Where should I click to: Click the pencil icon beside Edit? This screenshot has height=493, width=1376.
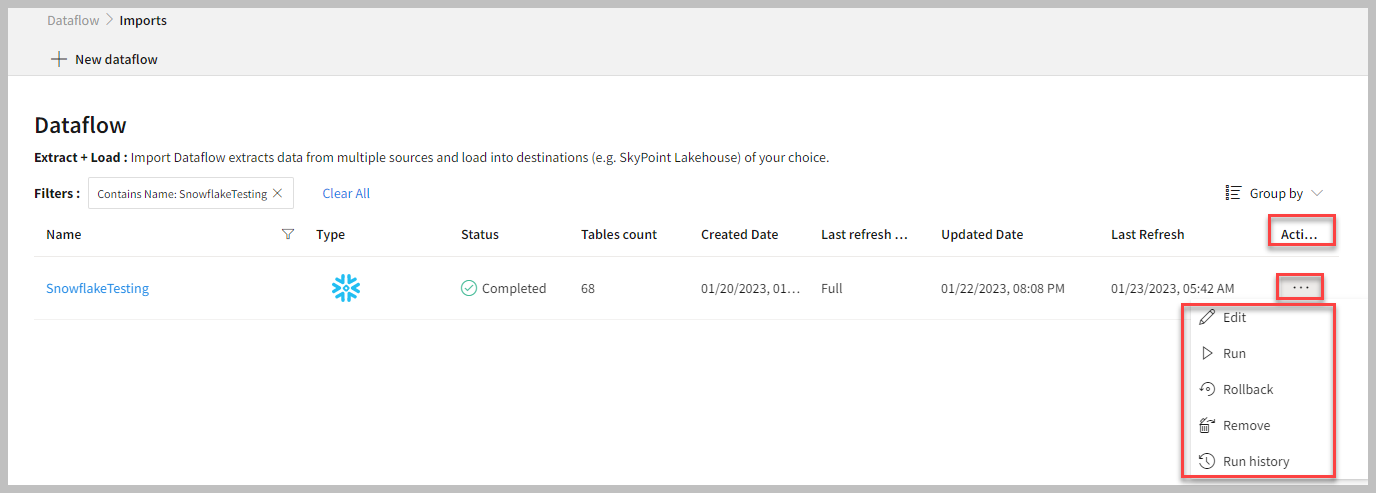click(1207, 317)
